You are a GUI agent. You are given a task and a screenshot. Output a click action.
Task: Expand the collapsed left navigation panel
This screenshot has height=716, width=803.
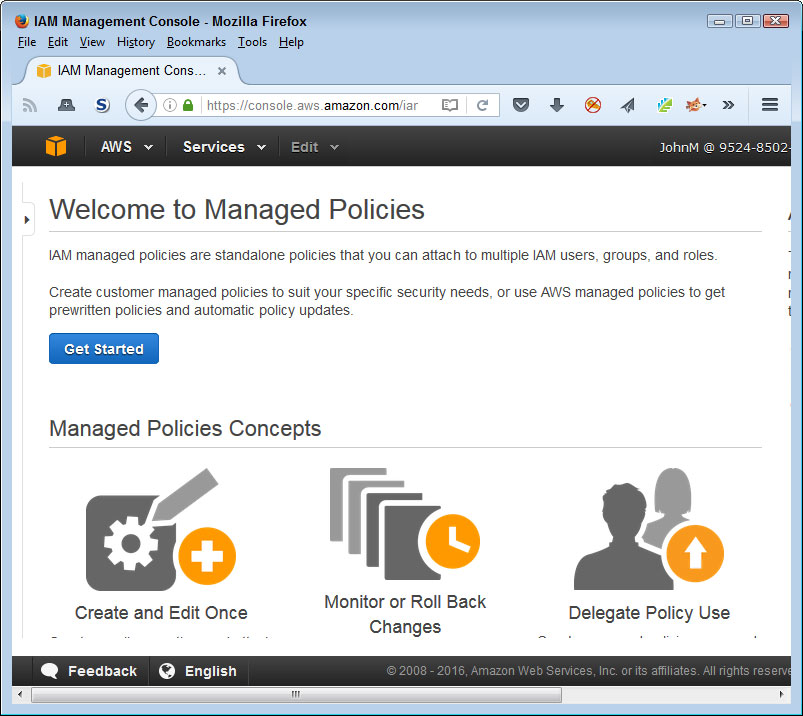pyautogui.click(x=27, y=219)
